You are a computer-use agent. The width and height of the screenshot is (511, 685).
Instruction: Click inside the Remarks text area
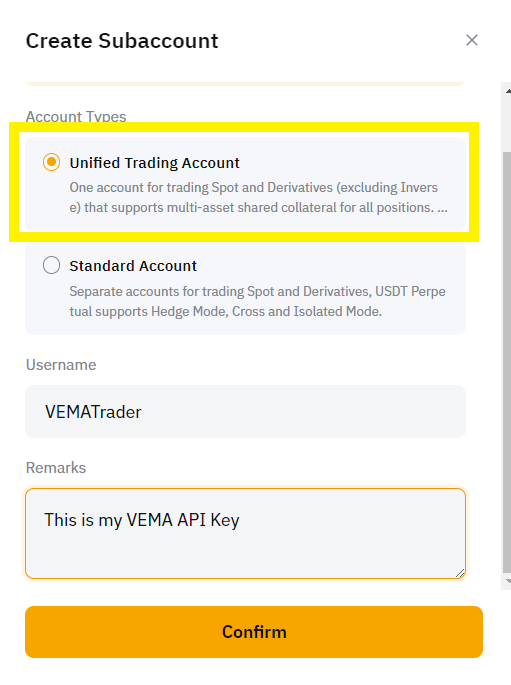[x=245, y=533]
